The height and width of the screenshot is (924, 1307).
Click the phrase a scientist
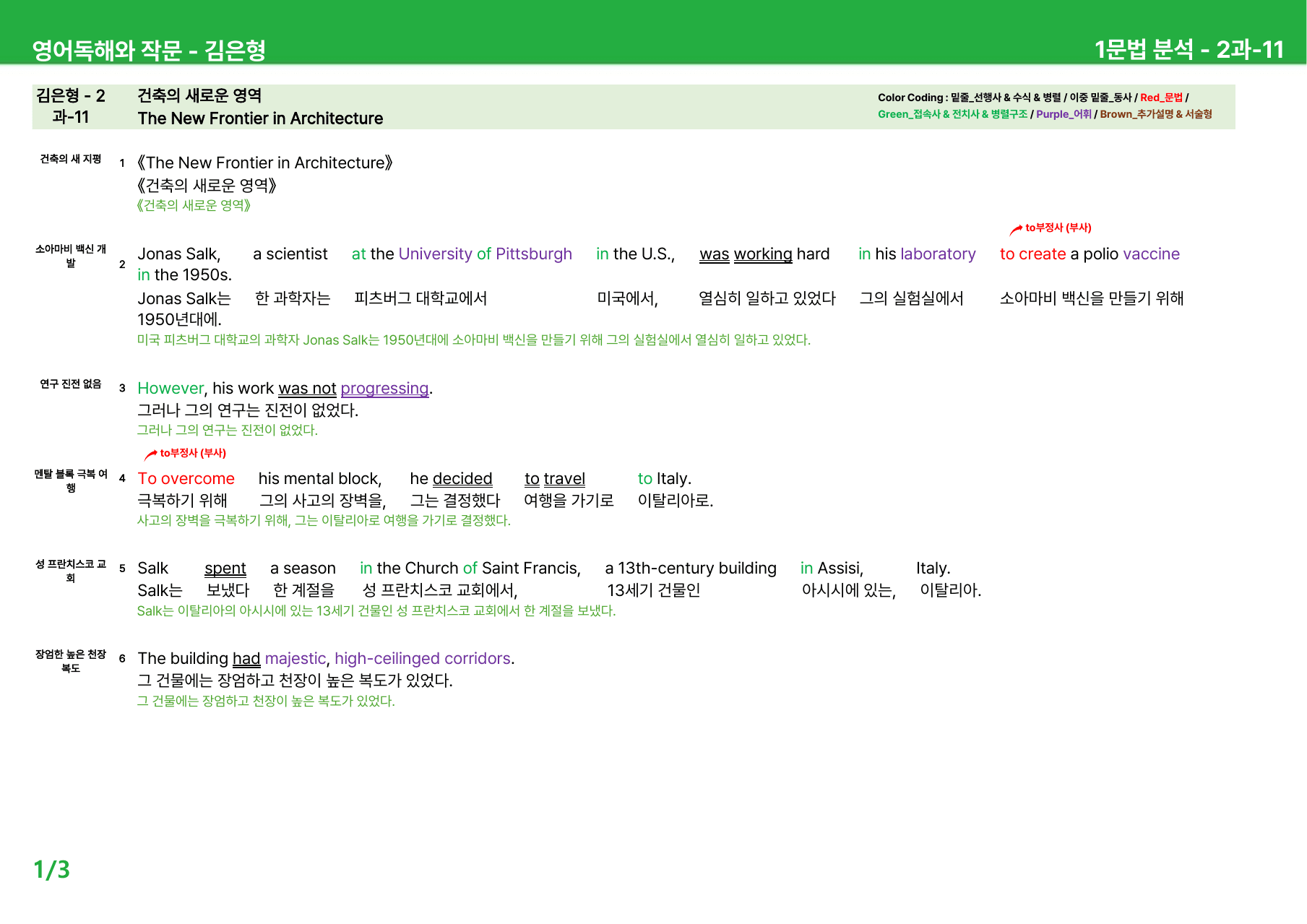290,254
